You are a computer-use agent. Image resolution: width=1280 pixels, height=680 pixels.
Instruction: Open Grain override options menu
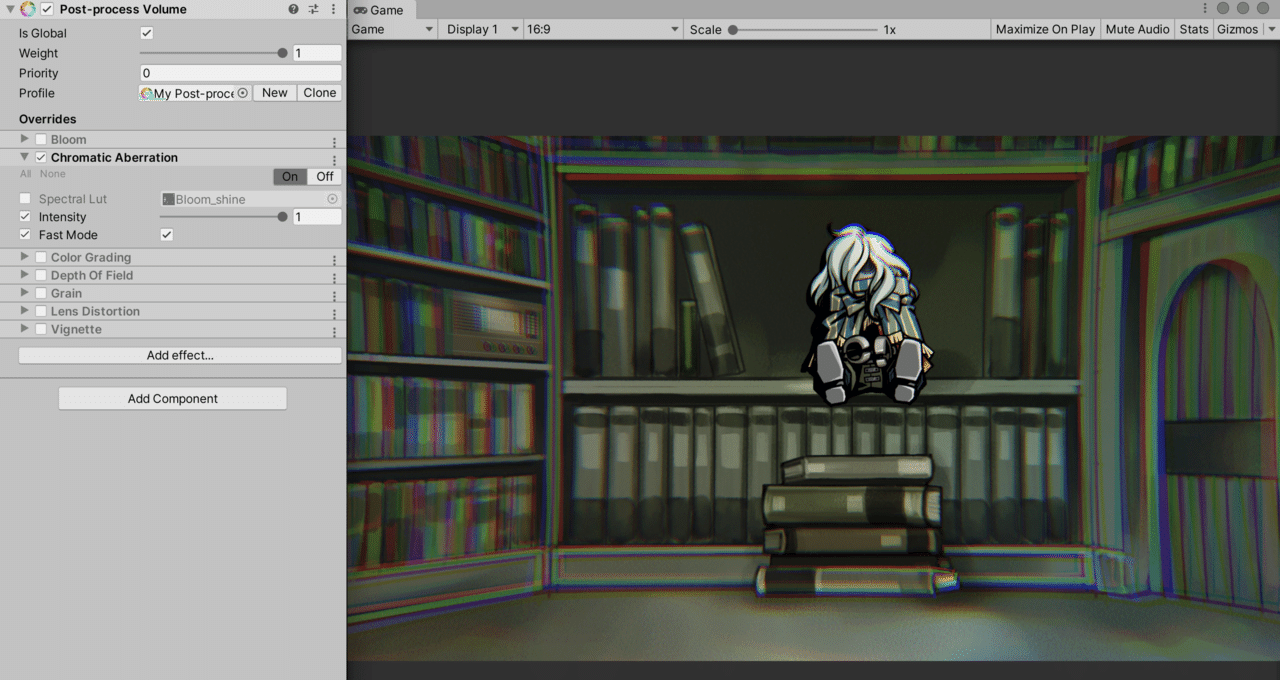(334, 295)
